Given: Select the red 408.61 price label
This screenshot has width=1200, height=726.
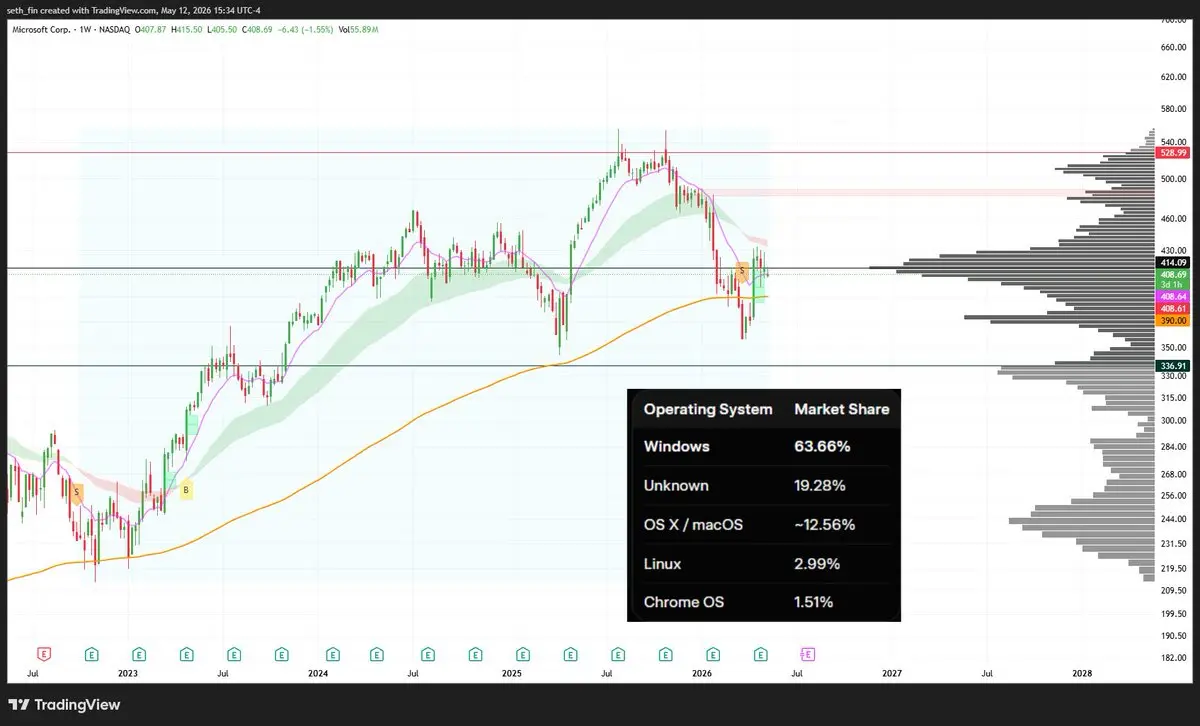Looking at the screenshot, I should [1172, 309].
